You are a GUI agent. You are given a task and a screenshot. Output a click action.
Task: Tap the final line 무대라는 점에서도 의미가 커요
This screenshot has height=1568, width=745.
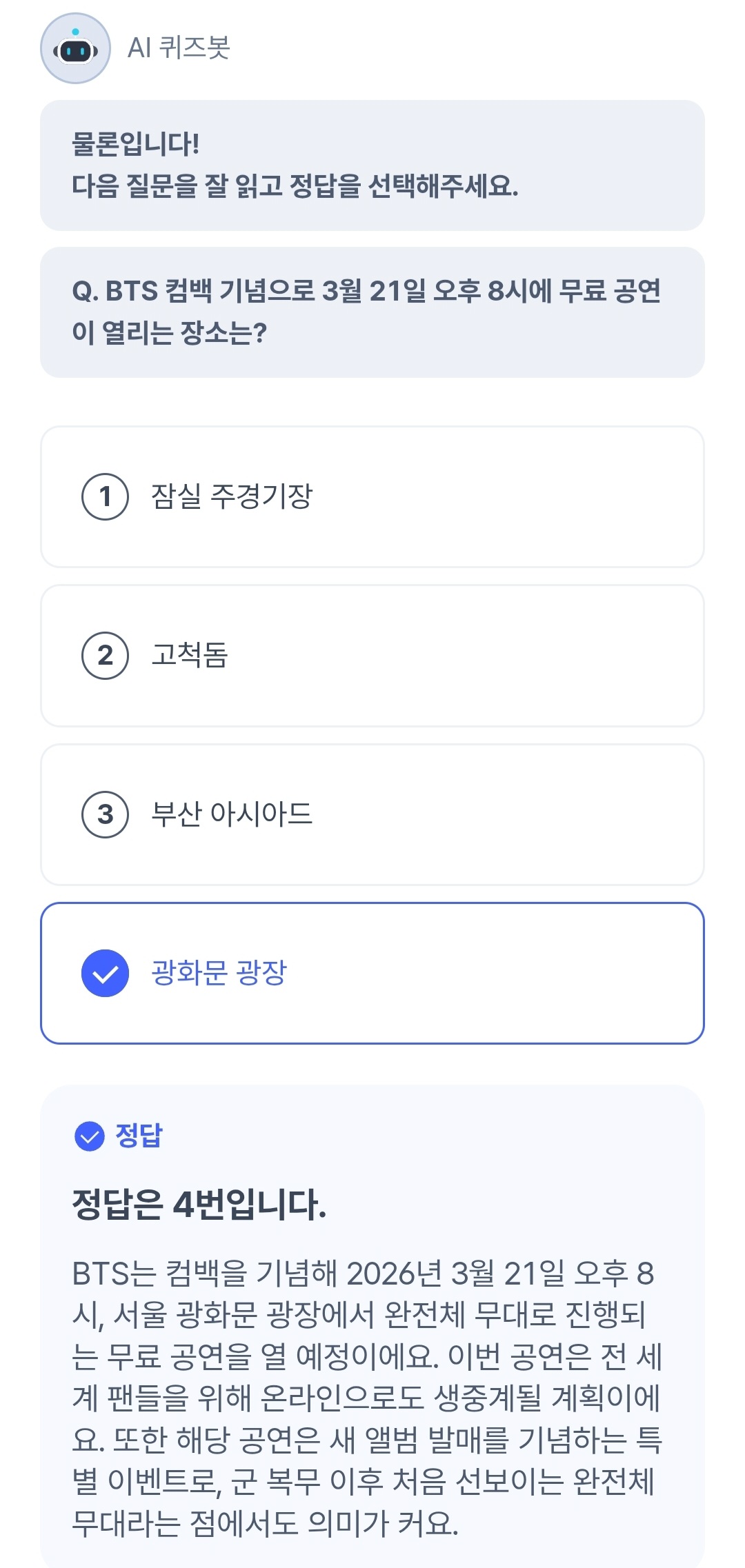[x=265, y=1523]
